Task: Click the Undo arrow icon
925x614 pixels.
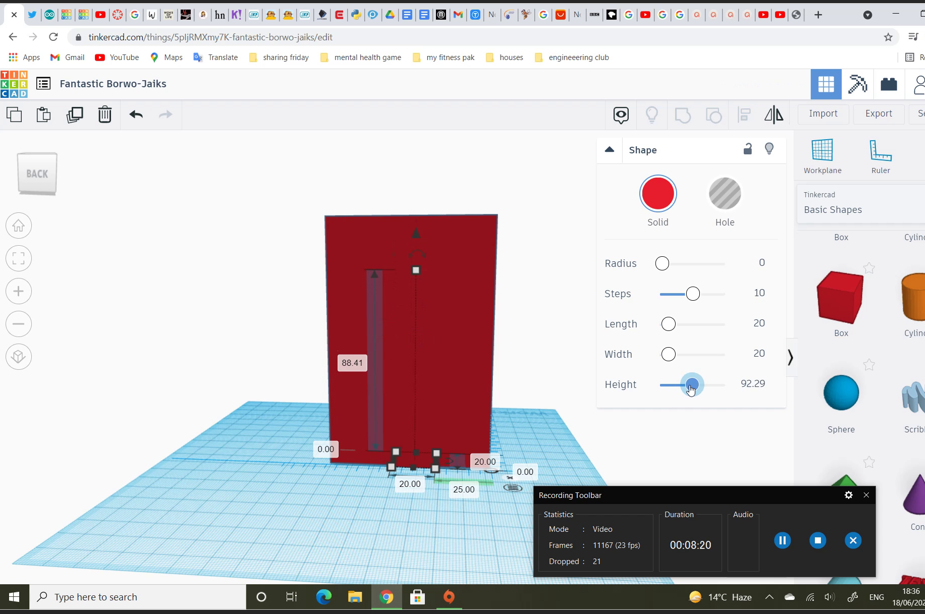Action: 136,115
